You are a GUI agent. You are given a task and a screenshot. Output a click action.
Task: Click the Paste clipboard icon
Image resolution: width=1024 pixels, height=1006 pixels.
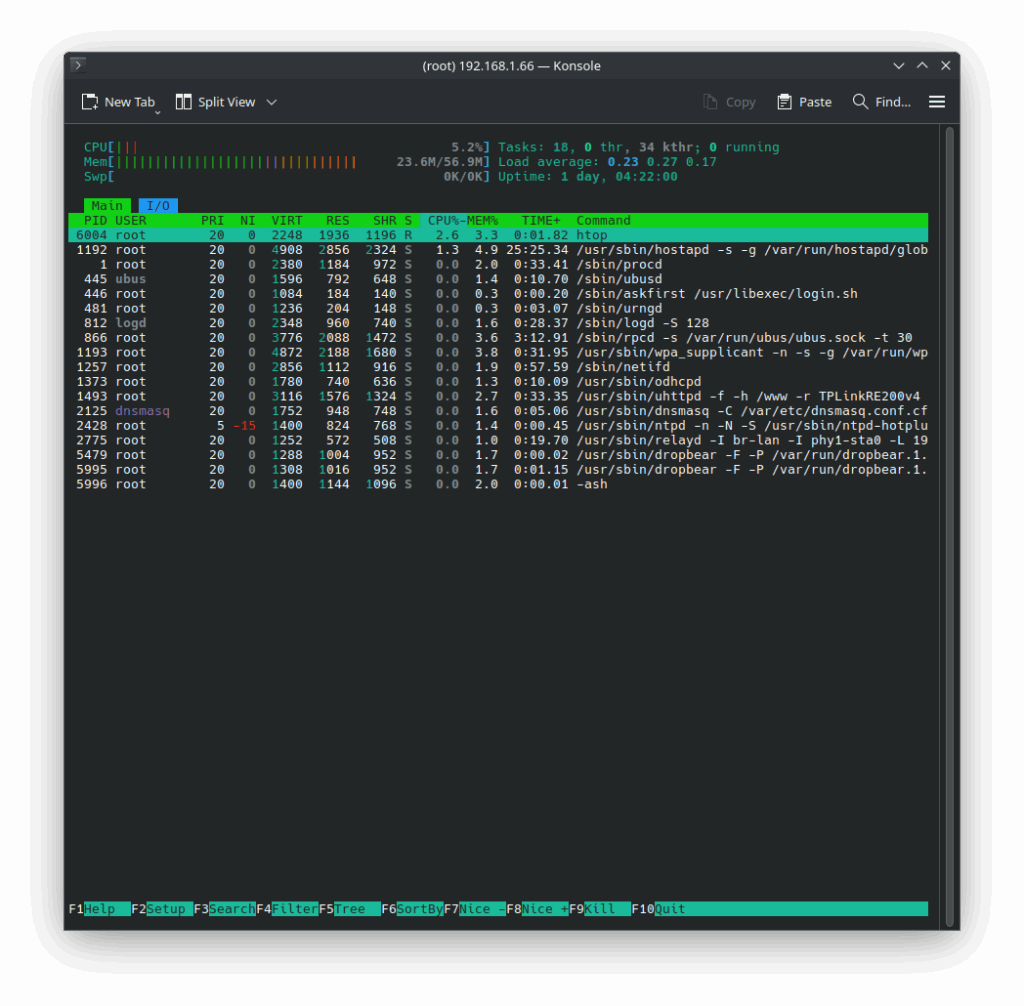pyautogui.click(x=785, y=102)
